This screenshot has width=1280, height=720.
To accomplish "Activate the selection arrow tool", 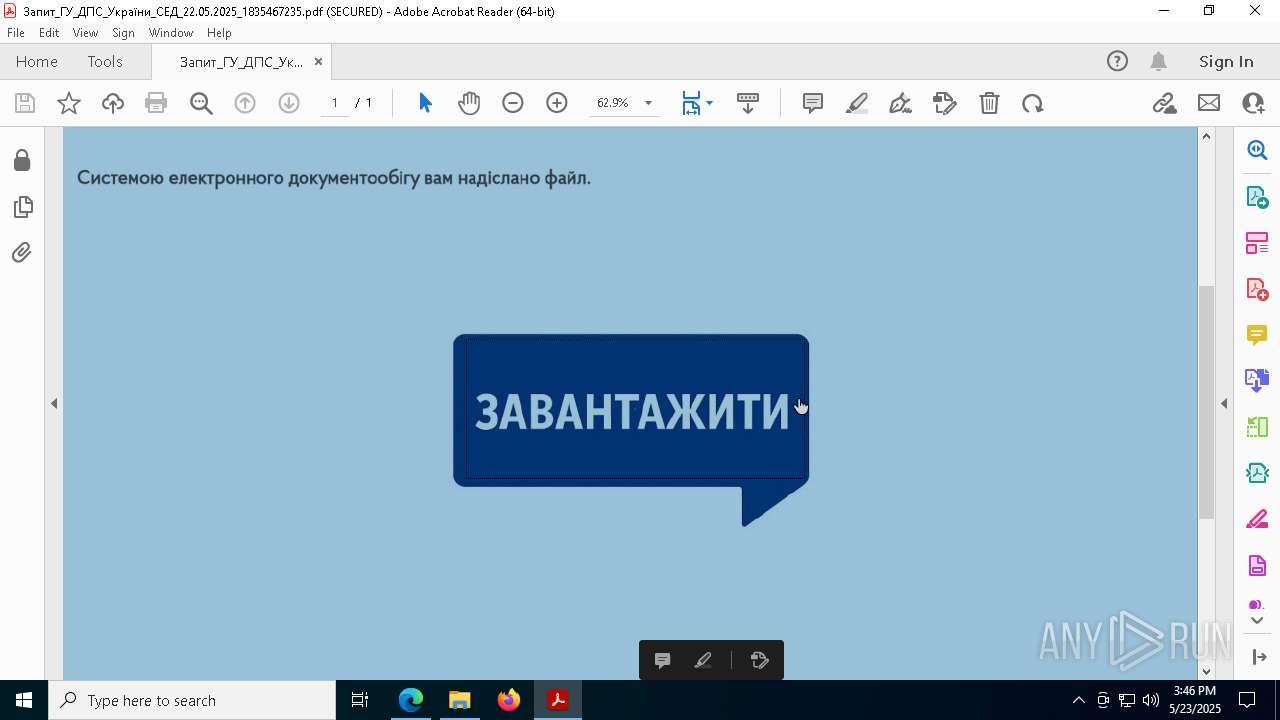I will 425,103.
